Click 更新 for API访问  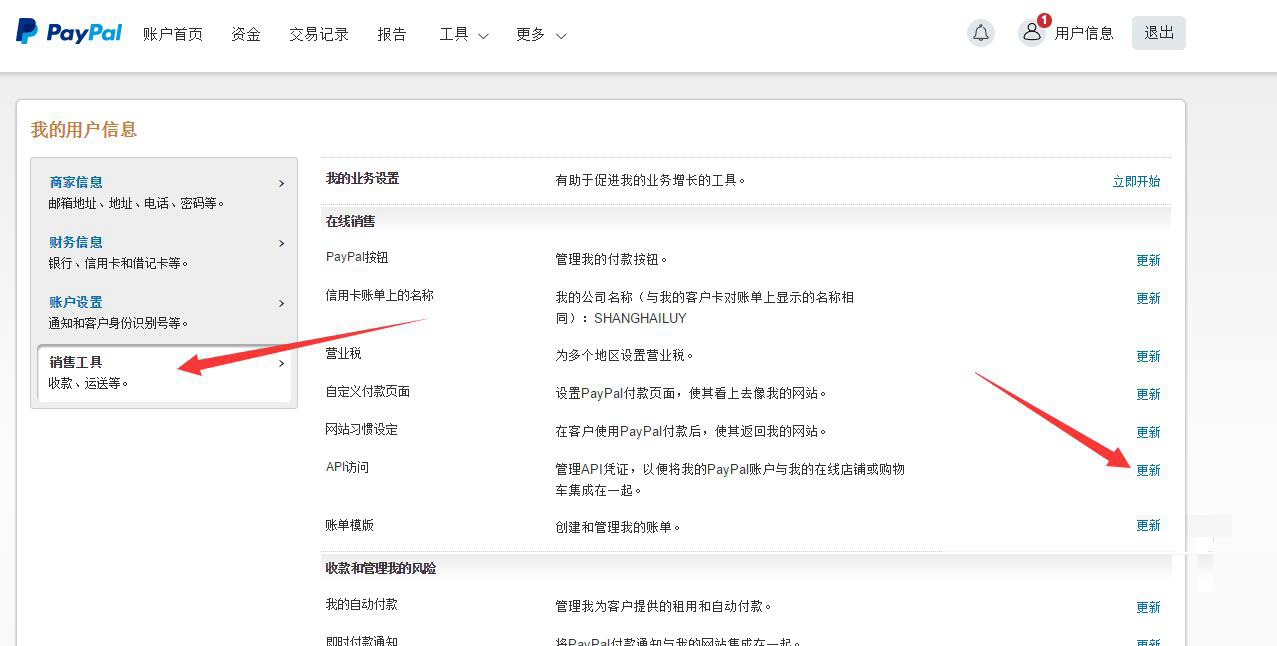pos(1148,470)
